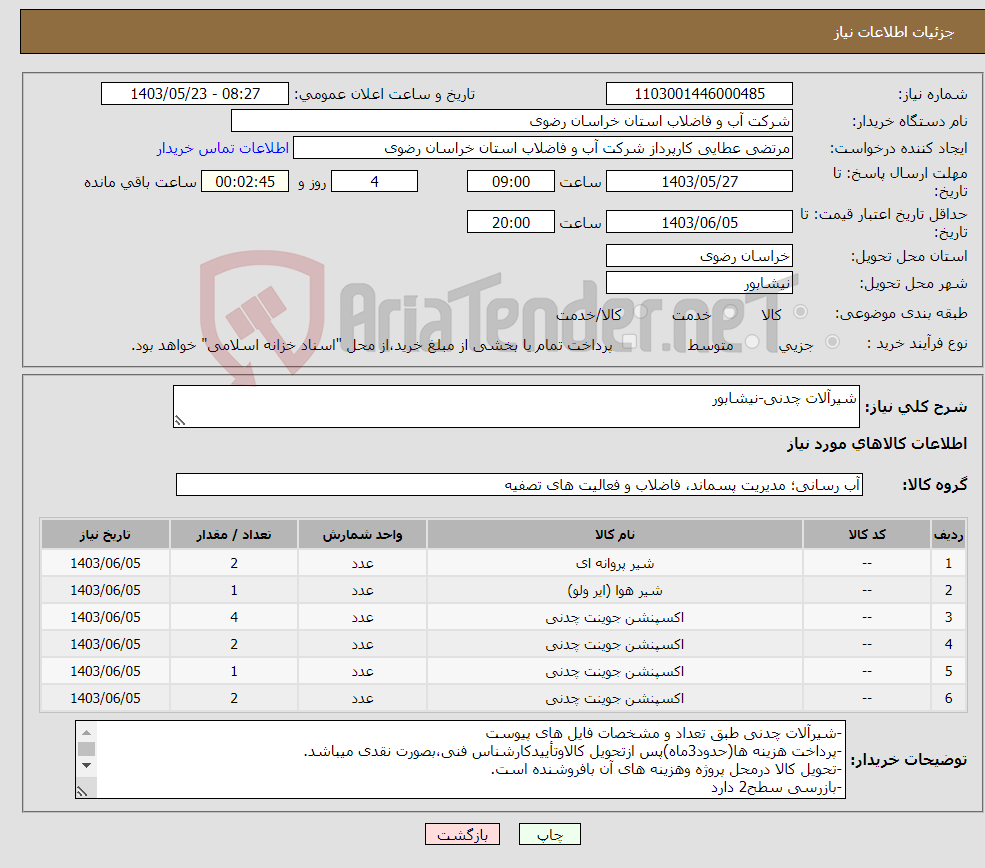Image resolution: width=985 pixels, height=868 pixels.
Task: Click the remaining time field 00:02:45
Action: (x=245, y=182)
